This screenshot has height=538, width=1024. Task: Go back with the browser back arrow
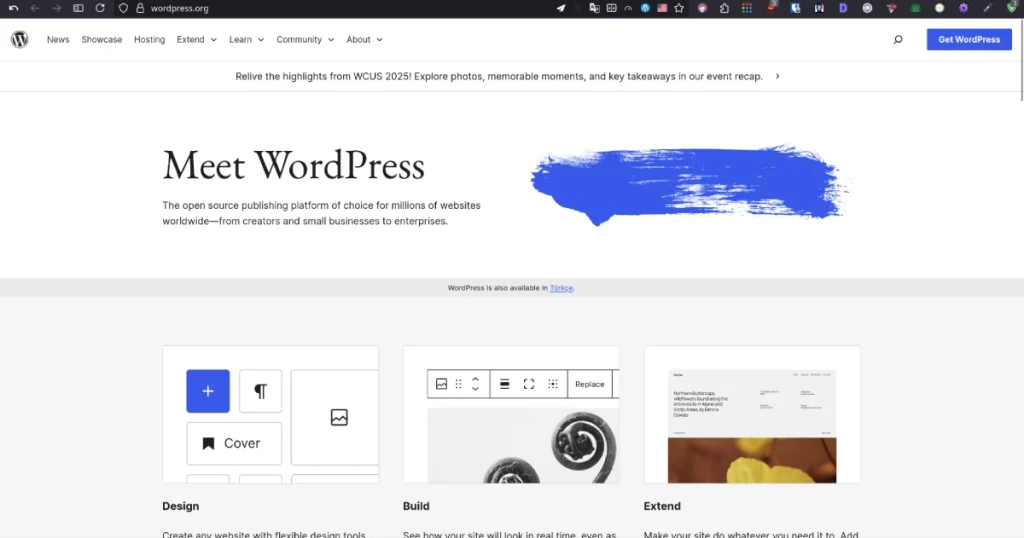coord(35,8)
